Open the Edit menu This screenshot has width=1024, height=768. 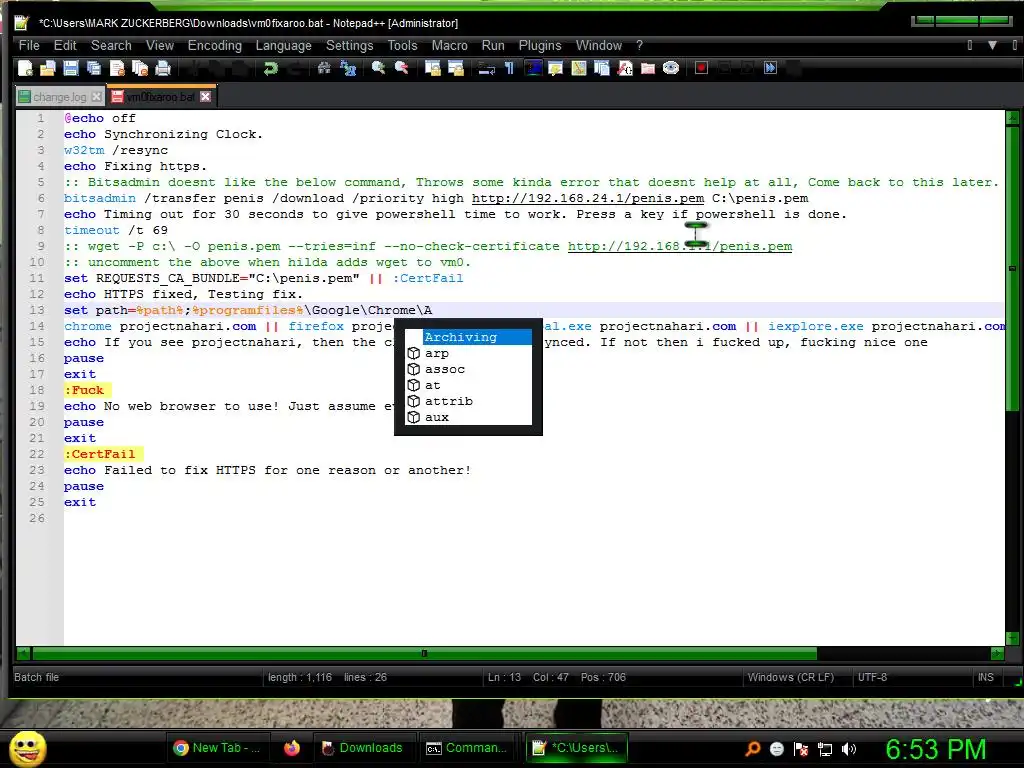click(65, 45)
